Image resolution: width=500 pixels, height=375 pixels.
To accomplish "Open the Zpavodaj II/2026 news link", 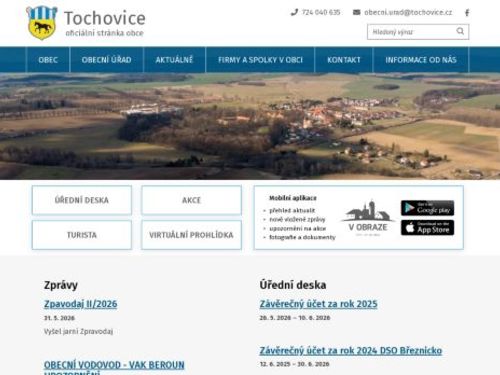I will [x=81, y=304].
